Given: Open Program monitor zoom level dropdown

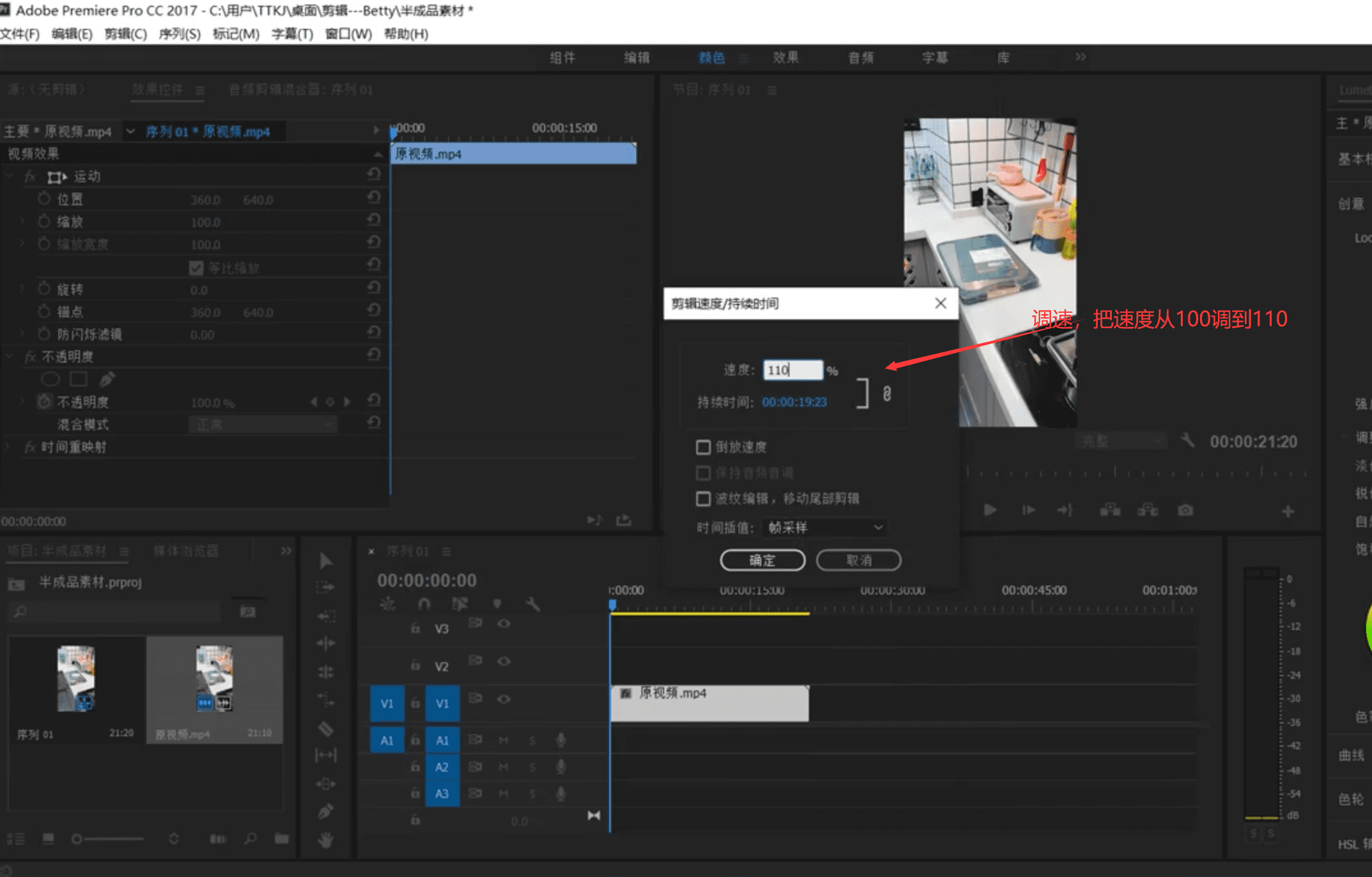Looking at the screenshot, I should click(1120, 441).
